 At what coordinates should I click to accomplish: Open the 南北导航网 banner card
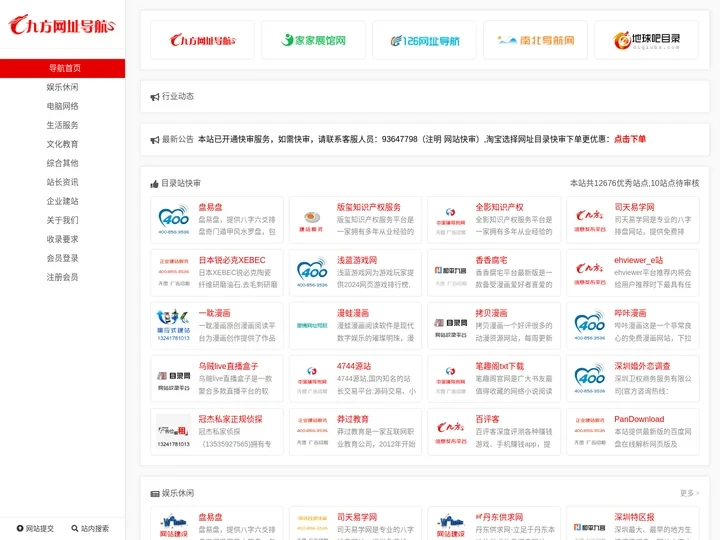pos(535,40)
